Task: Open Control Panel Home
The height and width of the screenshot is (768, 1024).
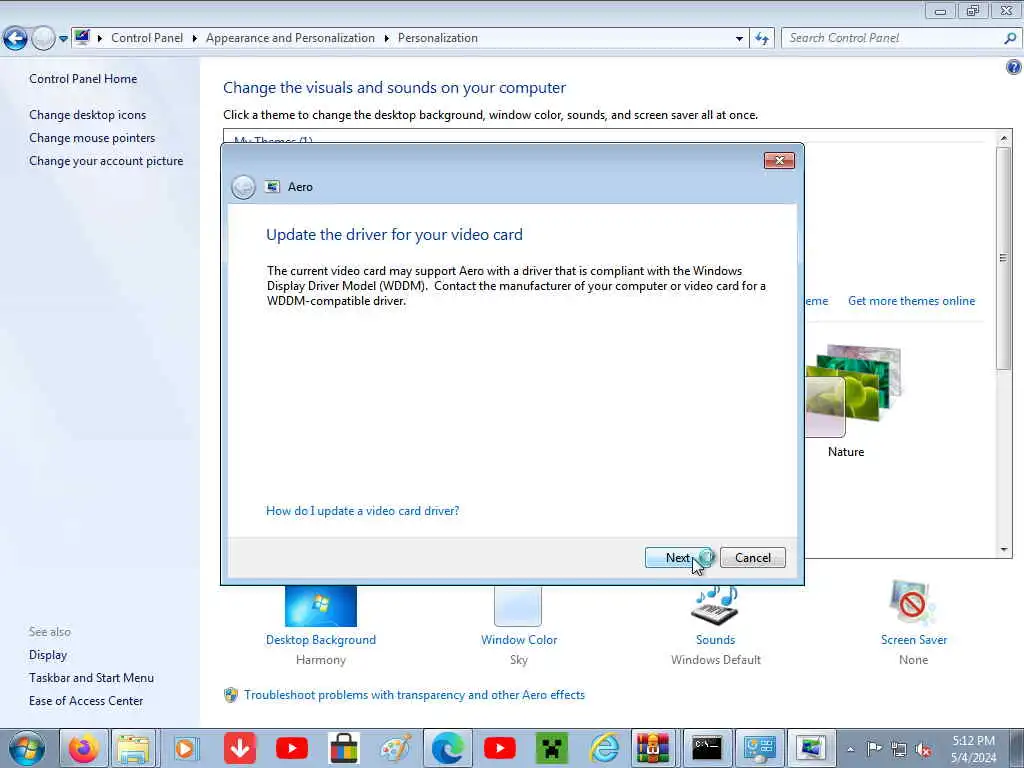Action: (x=83, y=78)
